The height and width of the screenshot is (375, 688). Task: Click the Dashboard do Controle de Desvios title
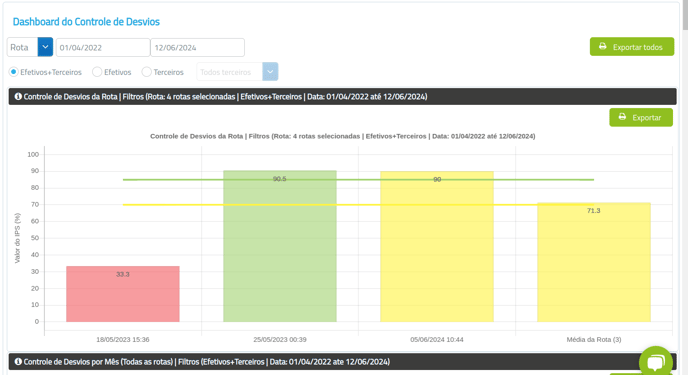click(86, 21)
